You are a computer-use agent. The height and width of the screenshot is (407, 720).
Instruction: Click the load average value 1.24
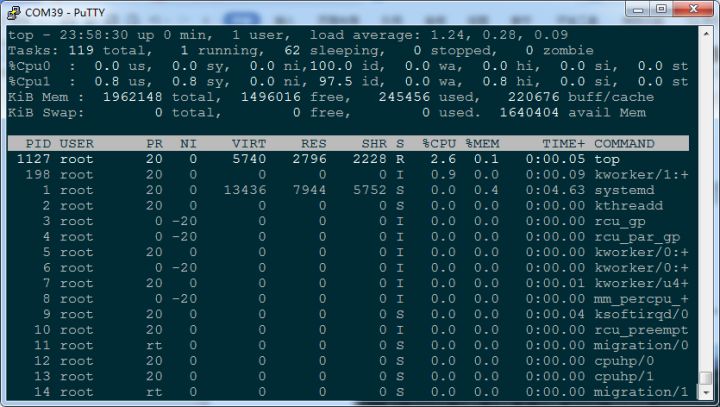click(448, 35)
